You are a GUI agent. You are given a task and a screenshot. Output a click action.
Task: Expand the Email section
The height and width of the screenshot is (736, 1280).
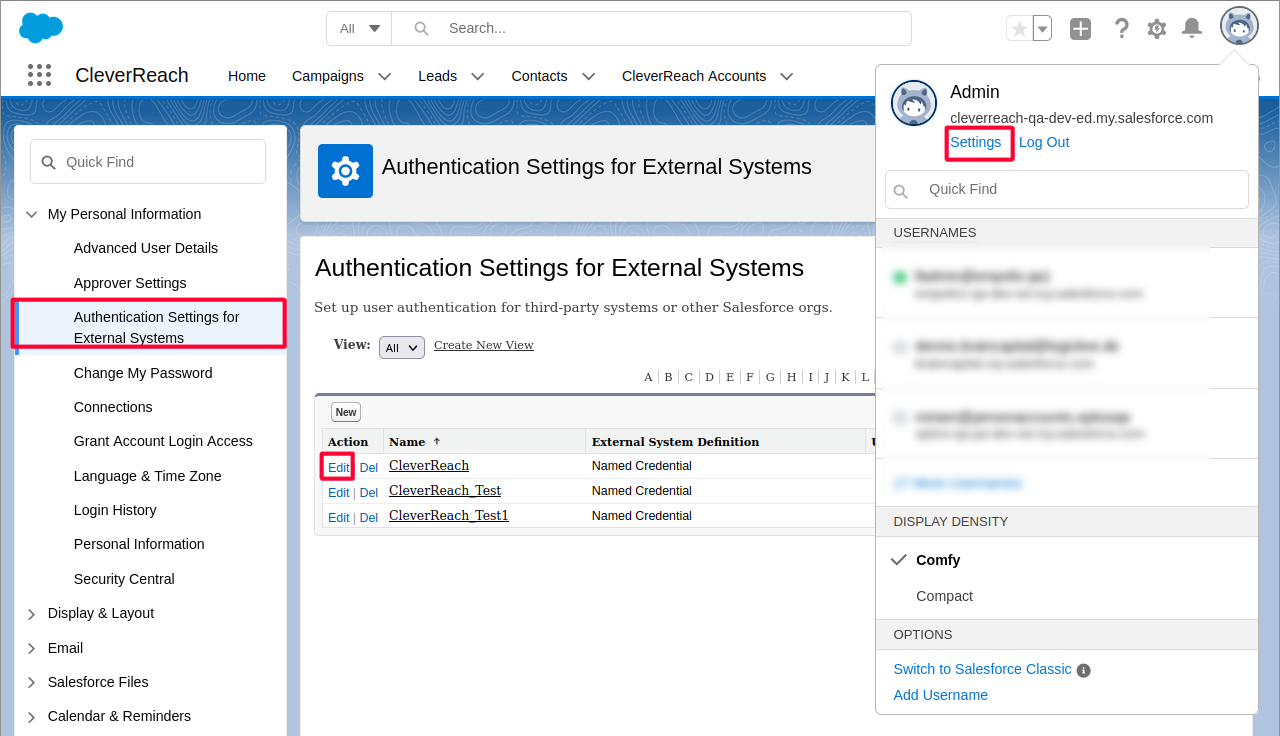(31, 648)
